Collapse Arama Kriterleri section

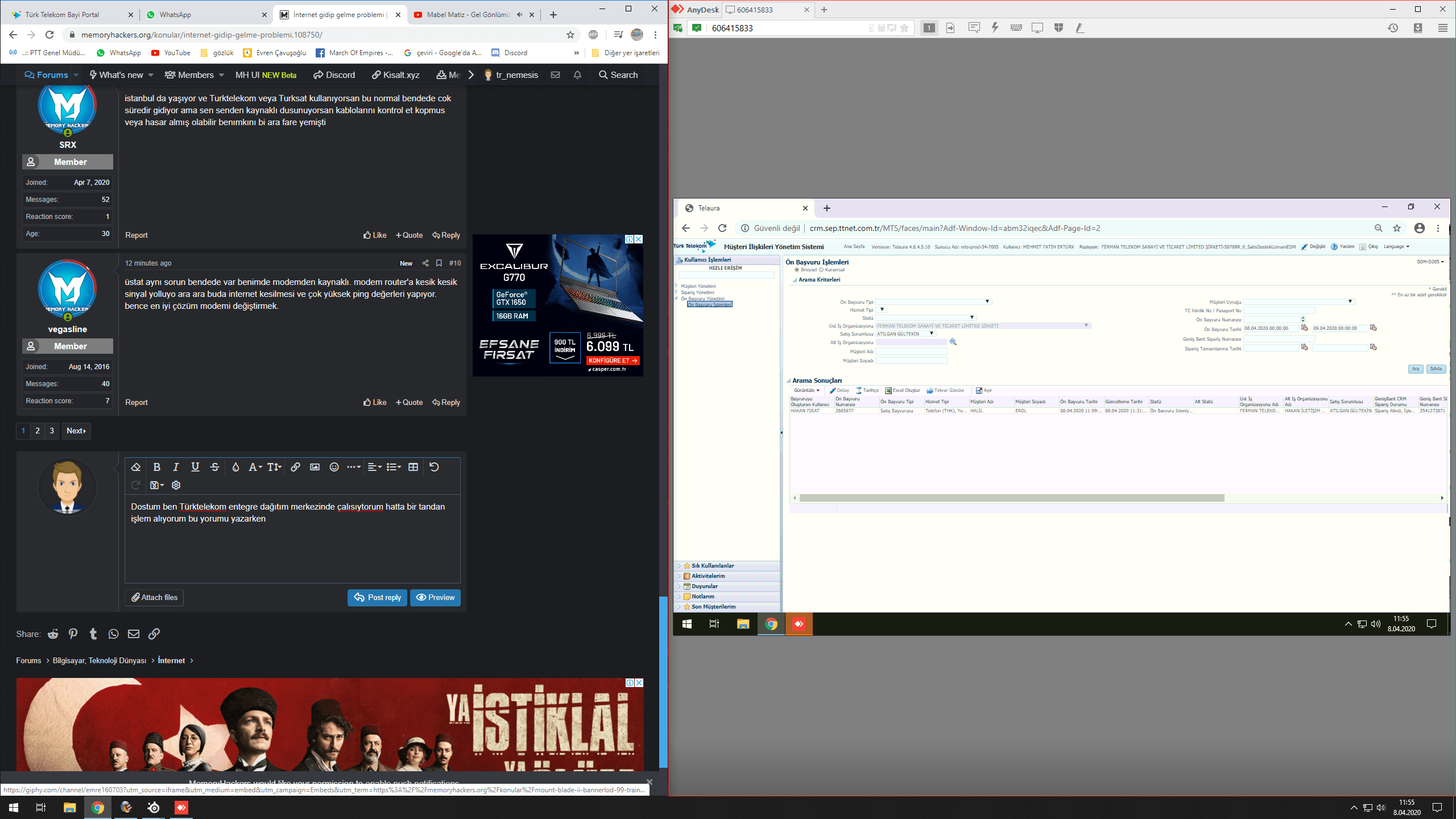pos(794,280)
